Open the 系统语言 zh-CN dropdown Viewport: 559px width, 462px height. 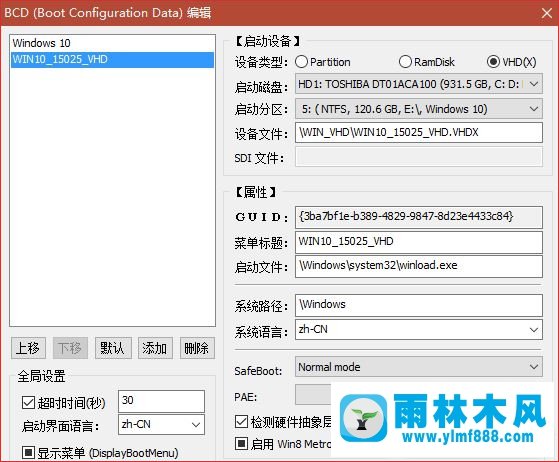click(419, 329)
